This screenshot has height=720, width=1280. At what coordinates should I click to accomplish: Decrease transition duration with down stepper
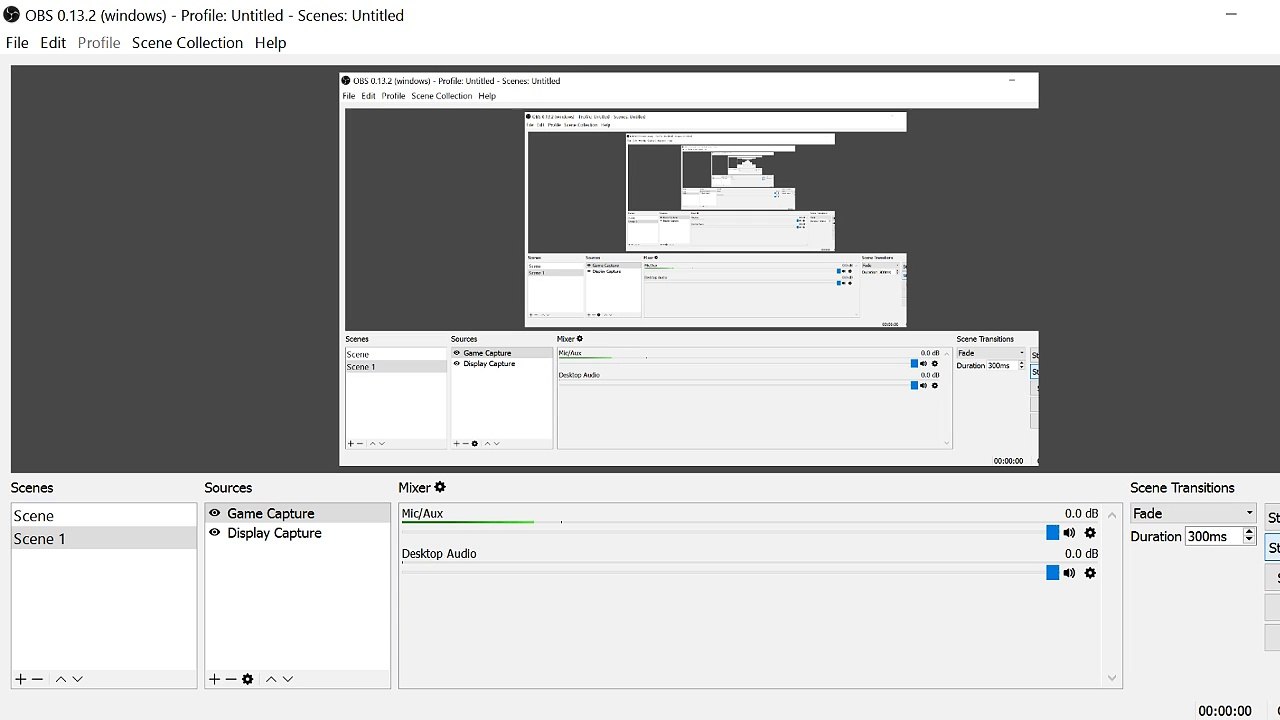pyautogui.click(x=1249, y=541)
